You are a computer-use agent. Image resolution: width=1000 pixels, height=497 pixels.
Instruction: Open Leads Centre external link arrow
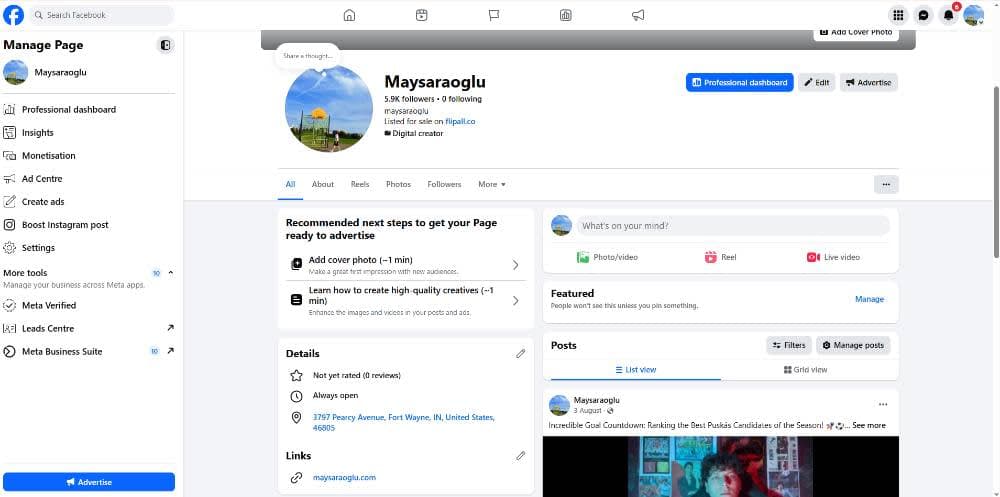click(x=170, y=328)
